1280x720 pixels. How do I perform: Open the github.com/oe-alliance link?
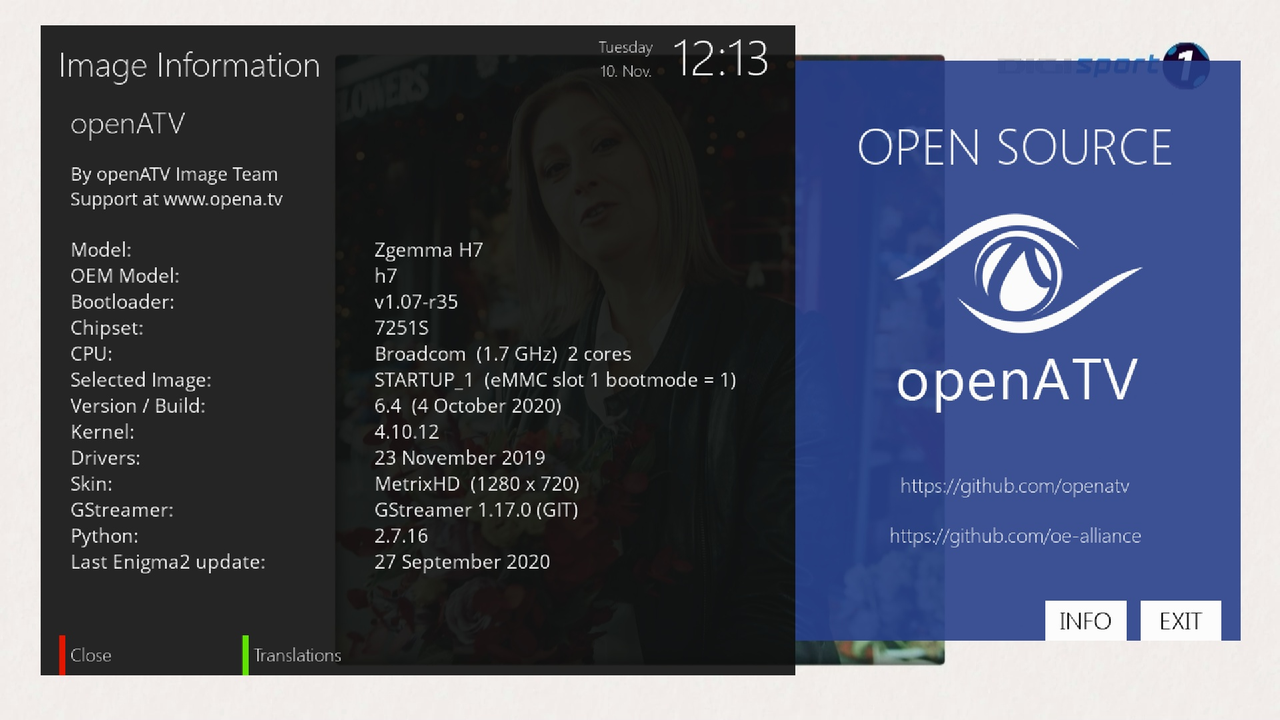click(x=1015, y=536)
